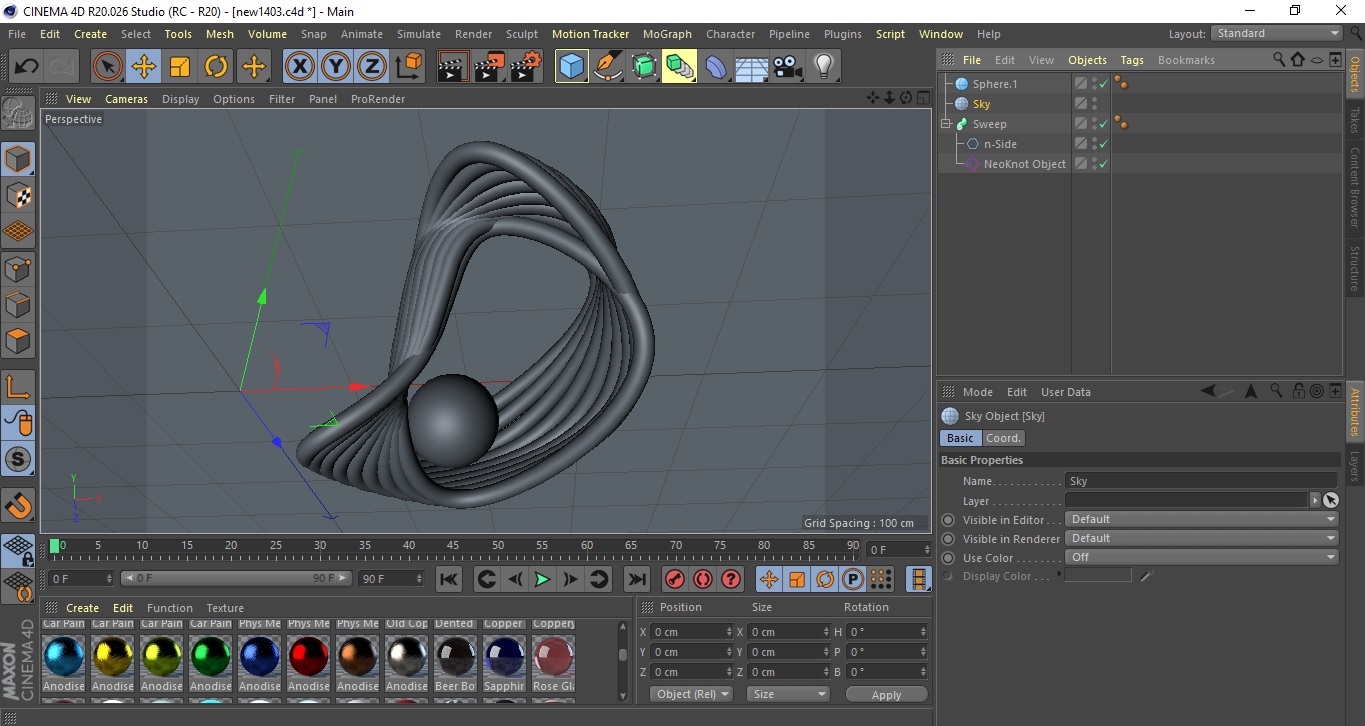The height and width of the screenshot is (726, 1365).
Task: Collapse the Sweep object hierarchy
Action: coord(946,124)
